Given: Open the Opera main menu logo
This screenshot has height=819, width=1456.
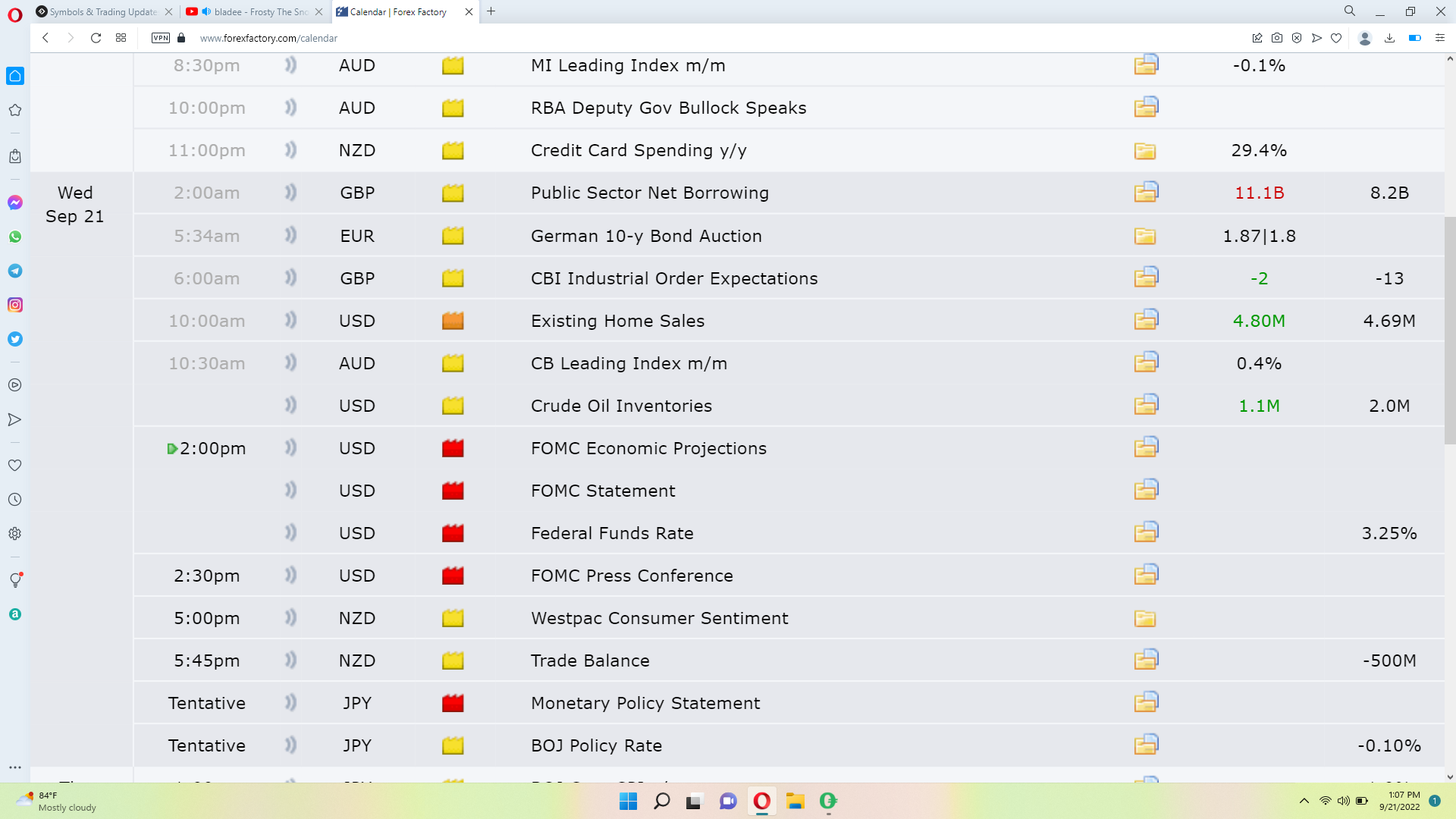Looking at the screenshot, I should click(15, 14).
